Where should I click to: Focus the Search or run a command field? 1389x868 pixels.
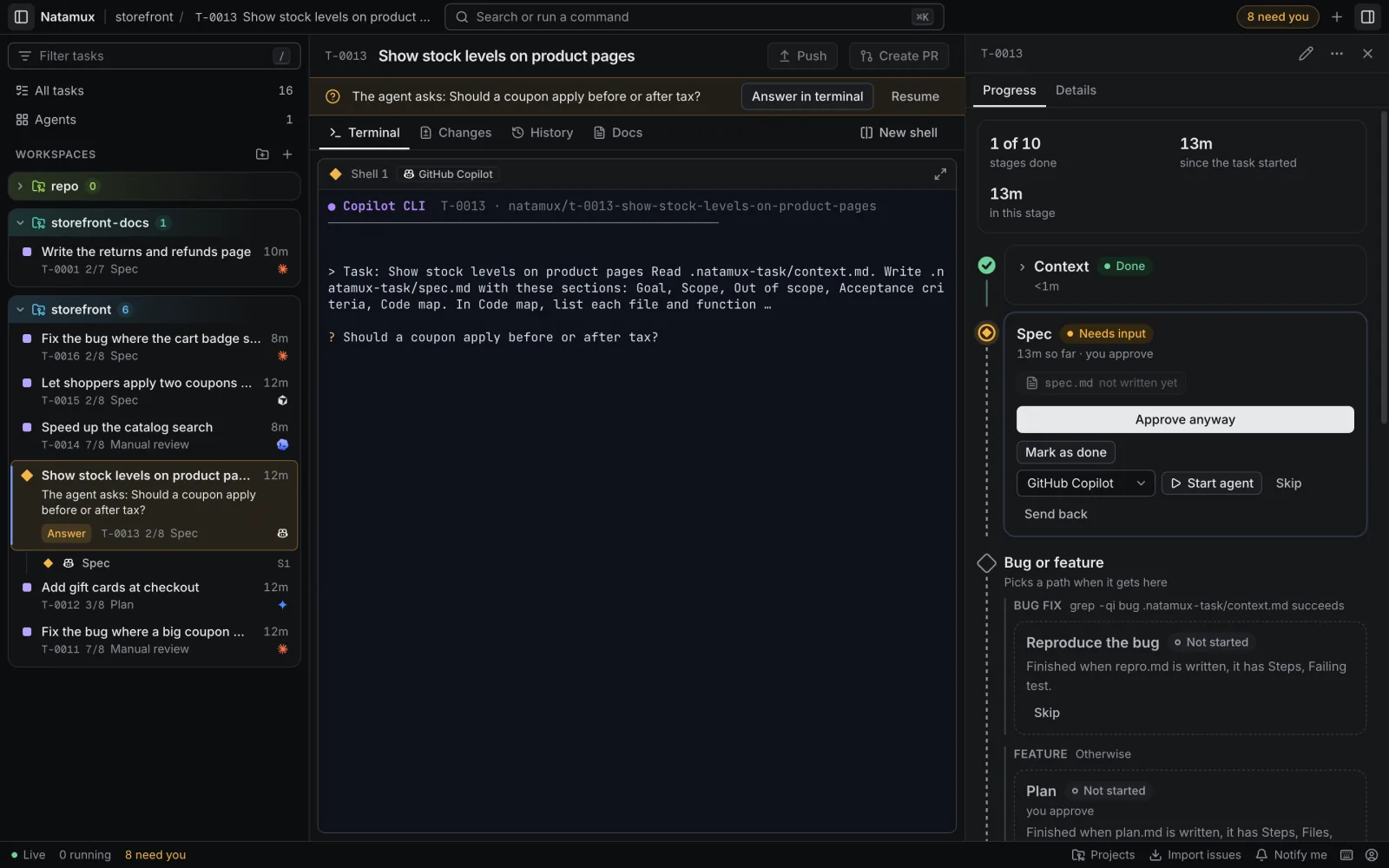pyautogui.click(x=694, y=16)
